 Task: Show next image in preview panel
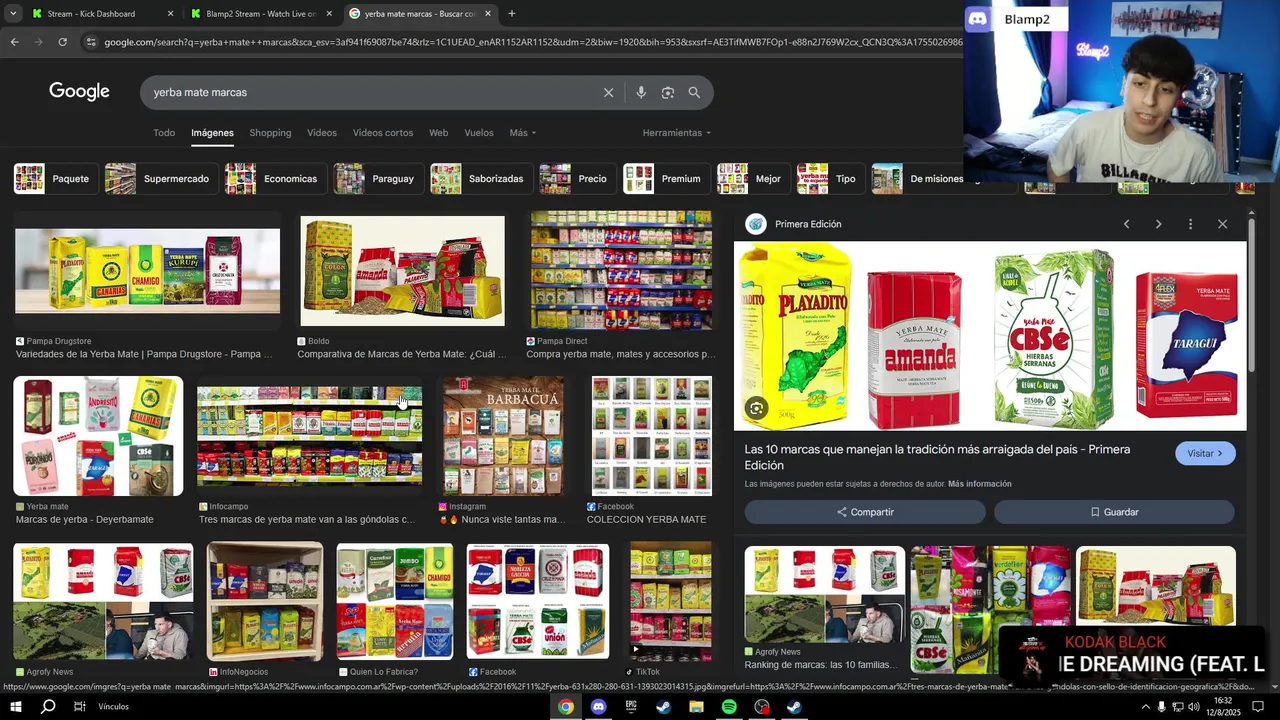[1158, 224]
